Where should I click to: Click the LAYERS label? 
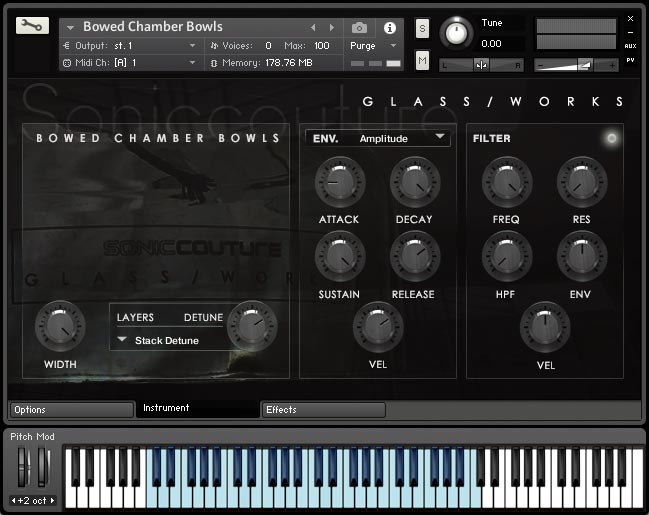(135, 318)
